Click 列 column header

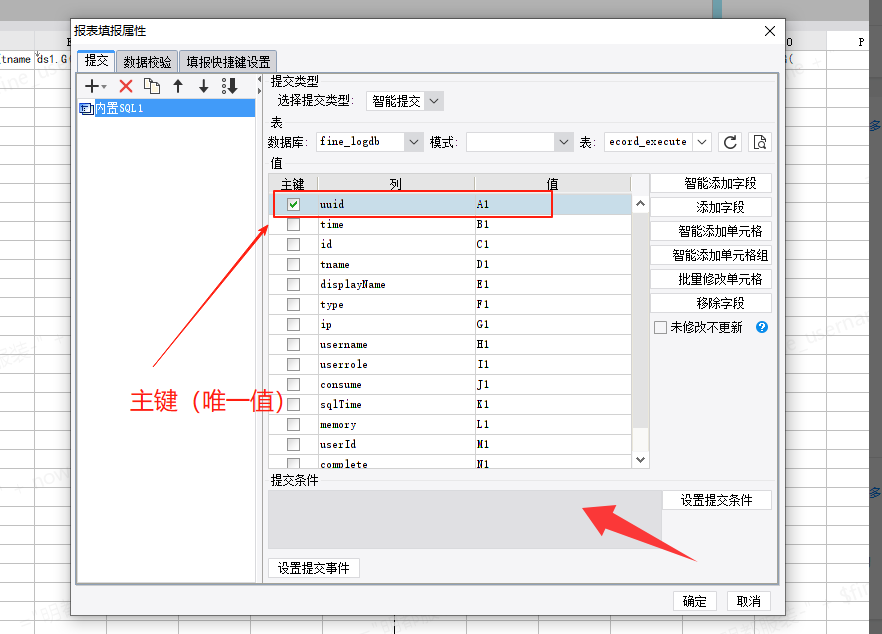(396, 184)
